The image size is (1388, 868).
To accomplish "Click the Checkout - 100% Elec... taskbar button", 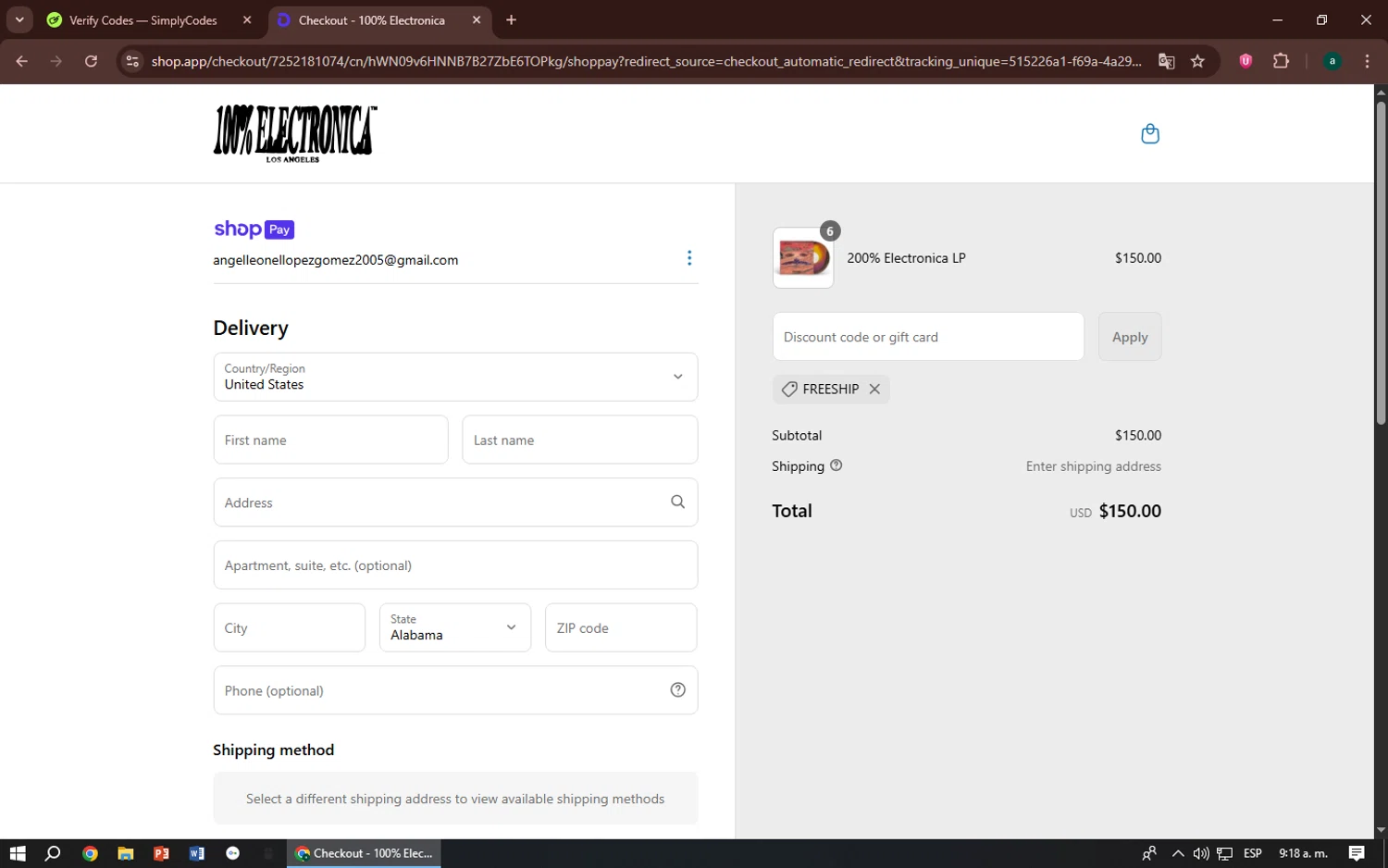I will [x=364, y=853].
